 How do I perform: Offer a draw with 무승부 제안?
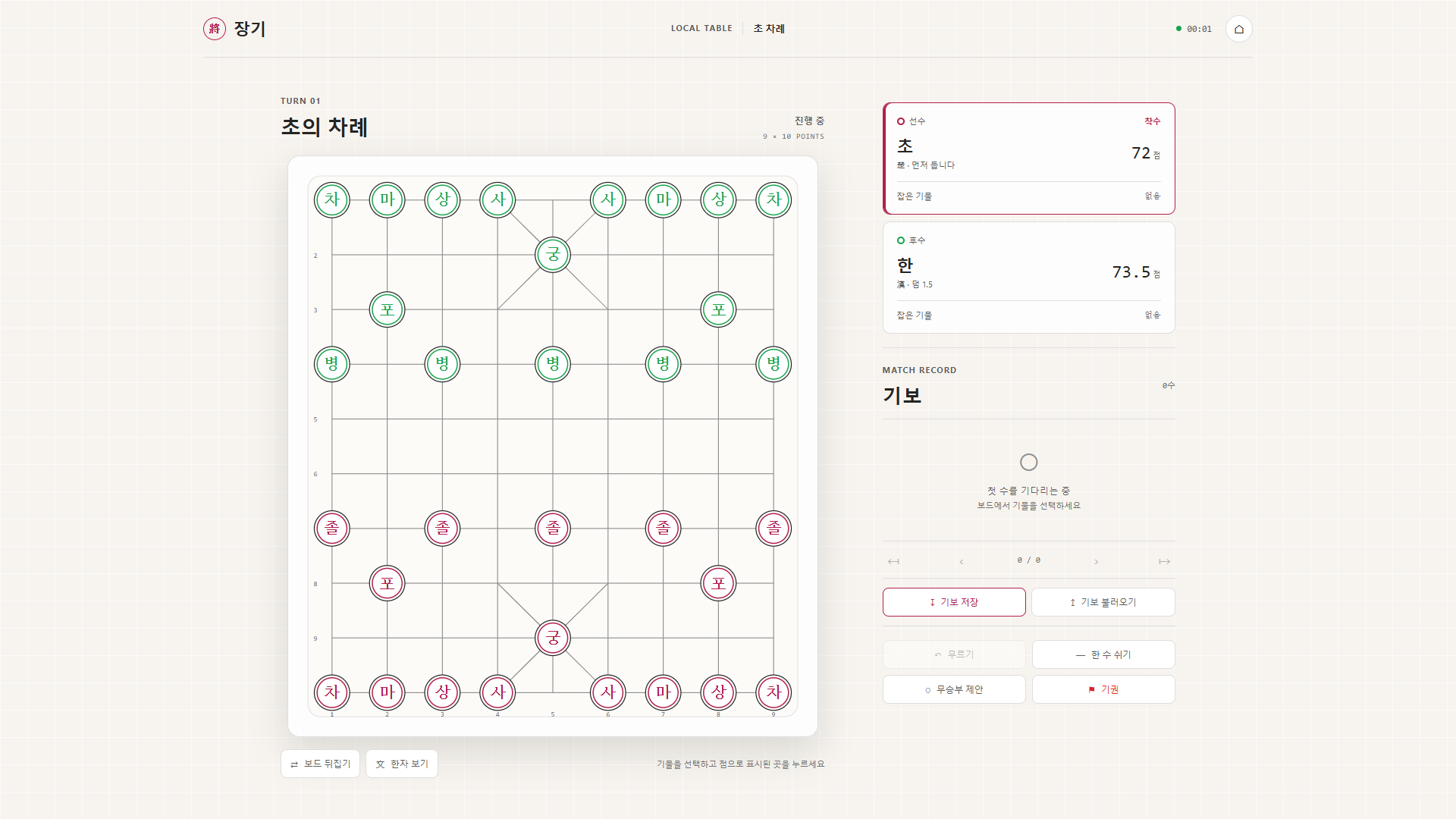(954, 689)
